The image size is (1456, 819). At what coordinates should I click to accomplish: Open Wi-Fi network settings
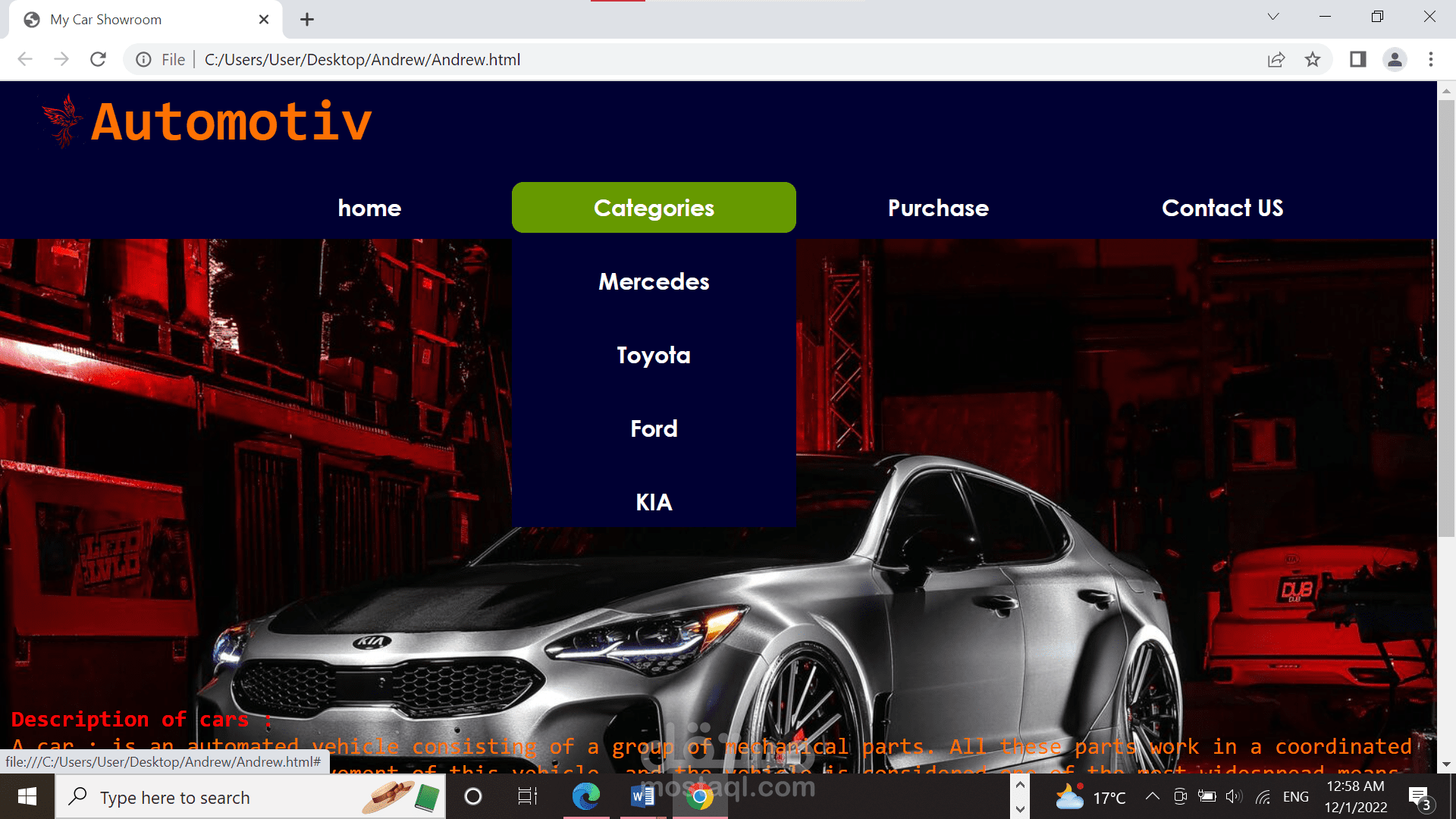tap(1263, 797)
